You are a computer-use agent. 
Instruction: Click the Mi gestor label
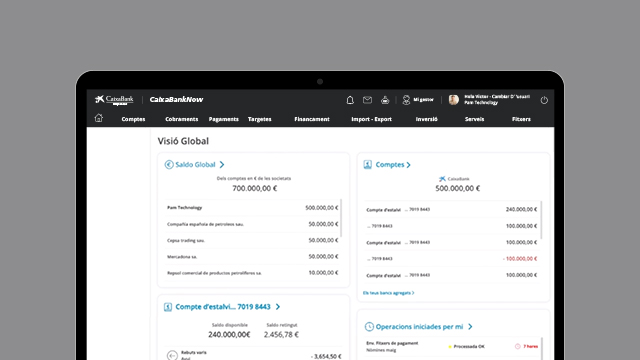coord(423,100)
